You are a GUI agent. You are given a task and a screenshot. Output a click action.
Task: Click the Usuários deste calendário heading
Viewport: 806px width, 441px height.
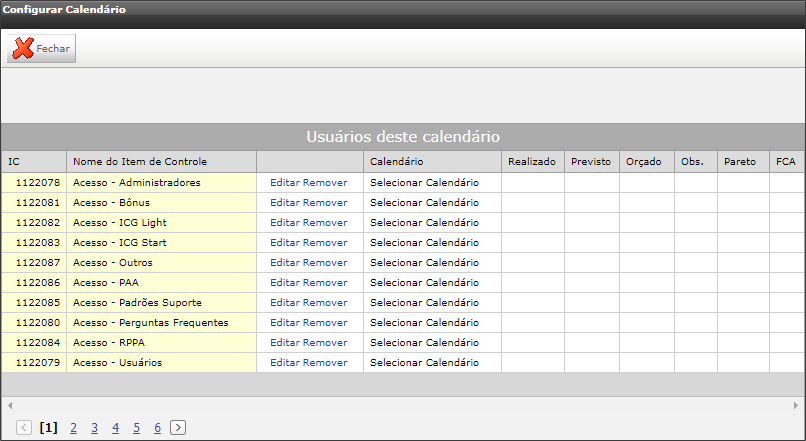point(403,137)
